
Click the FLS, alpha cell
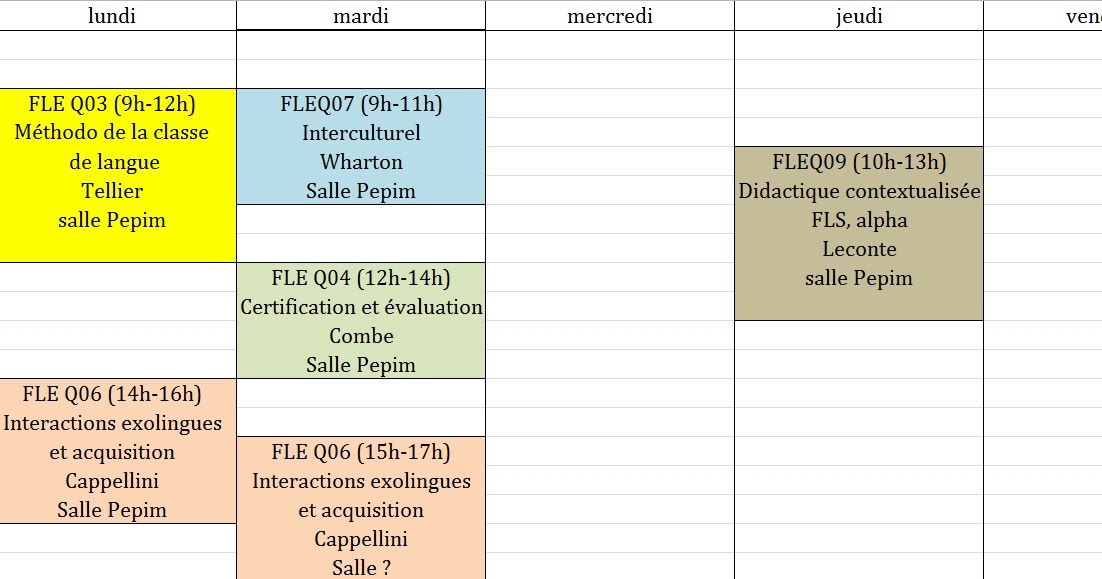tap(858, 220)
